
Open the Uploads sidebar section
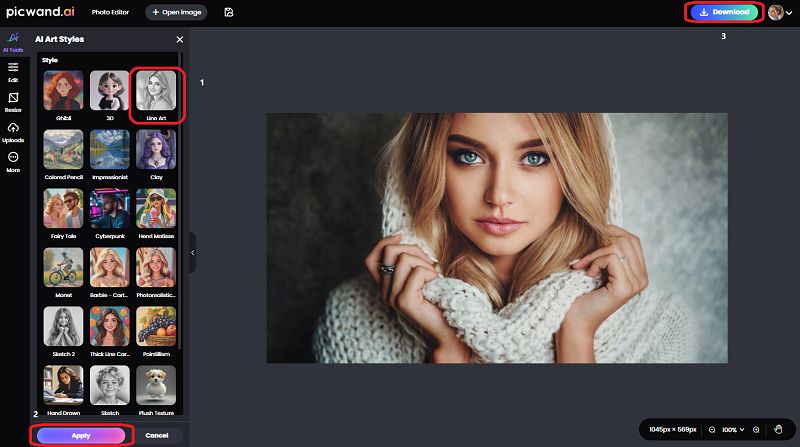pos(13,133)
